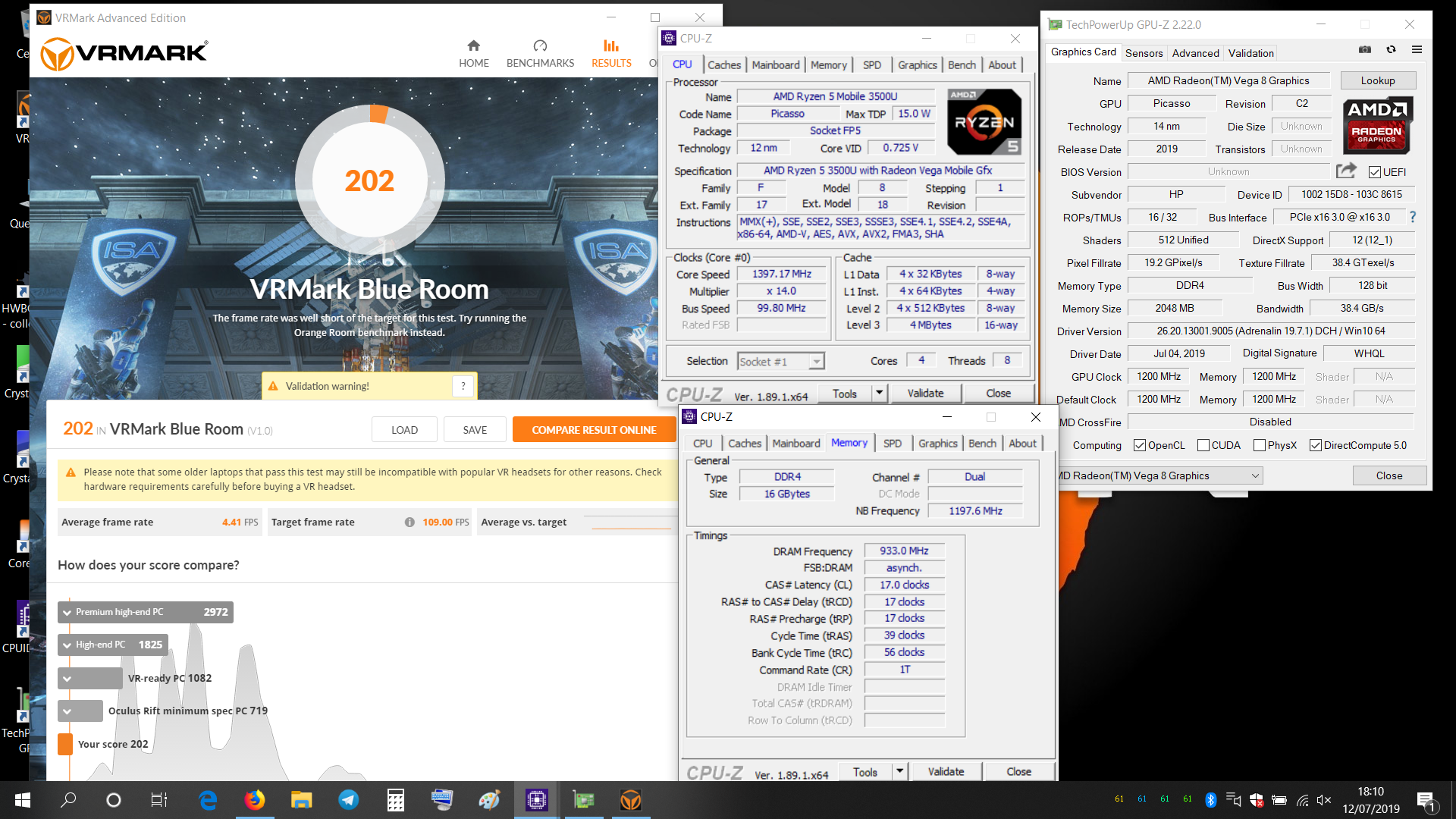The height and width of the screenshot is (819, 1456).
Task: Open VRMark BENCHMARKS section
Action: (x=540, y=54)
